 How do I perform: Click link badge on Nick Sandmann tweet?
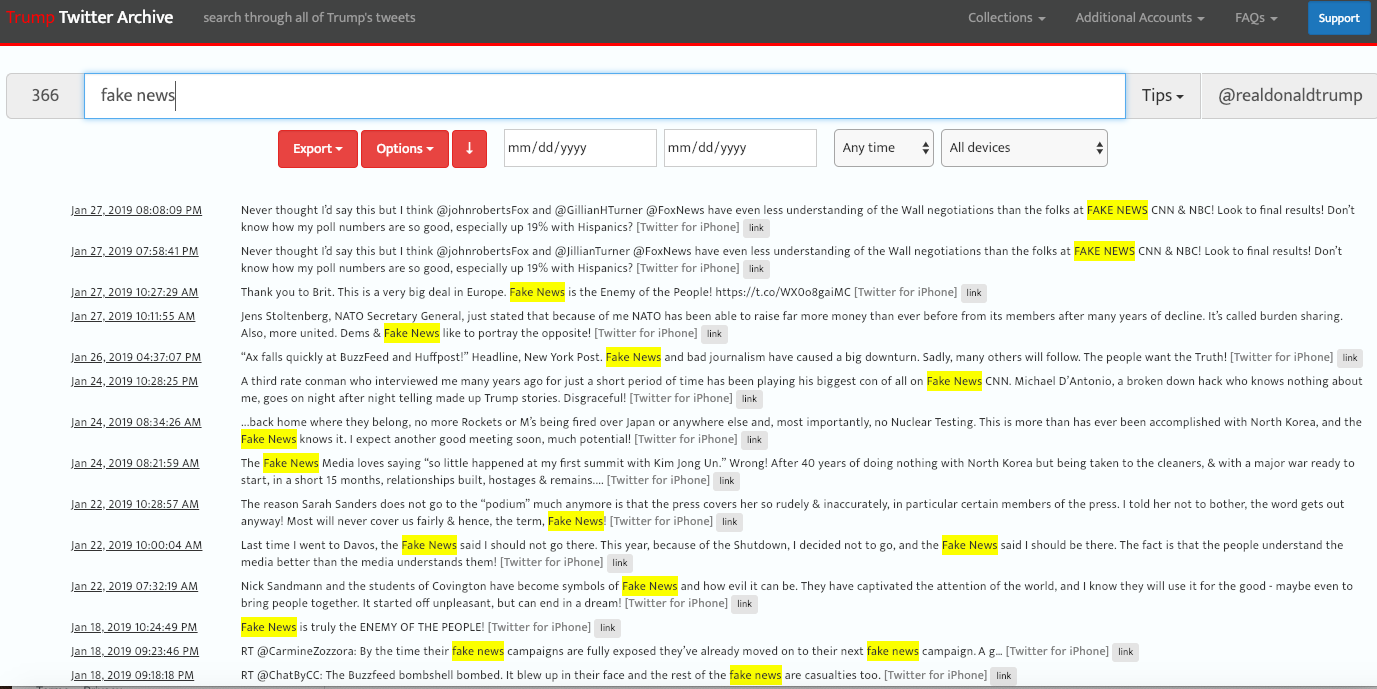(x=745, y=604)
